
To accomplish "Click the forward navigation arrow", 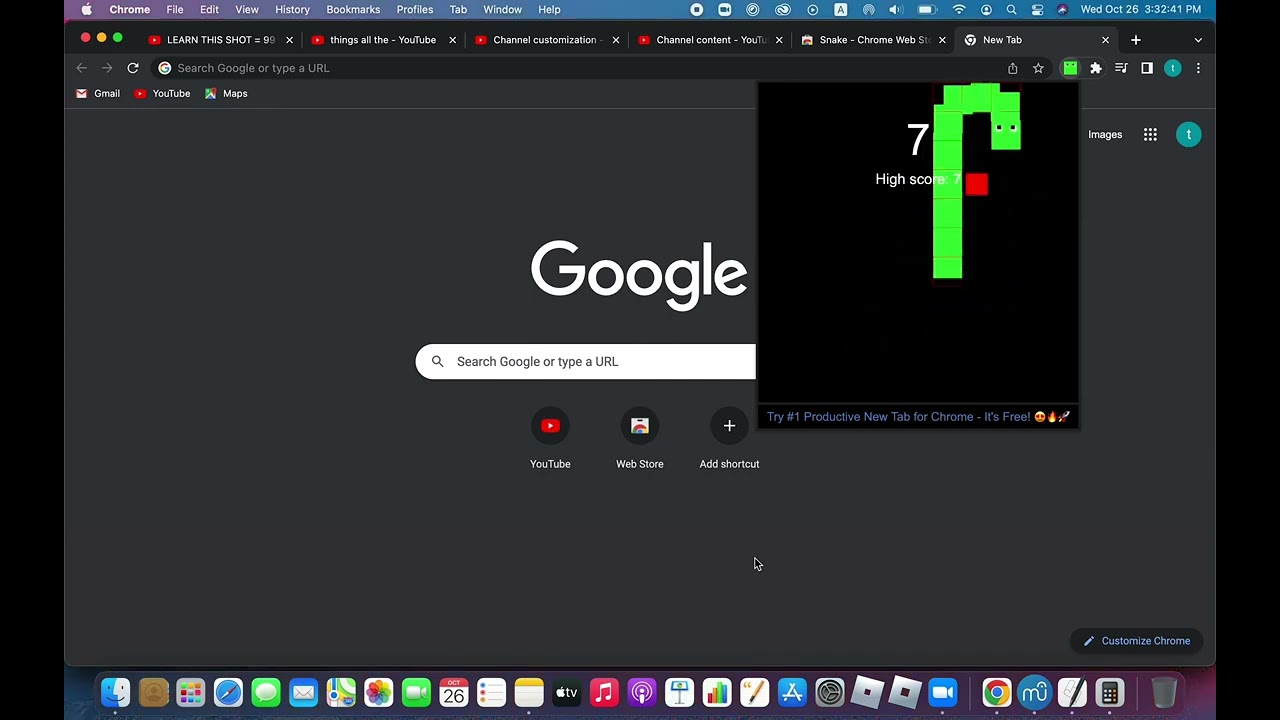I will click(x=107, y=68).
